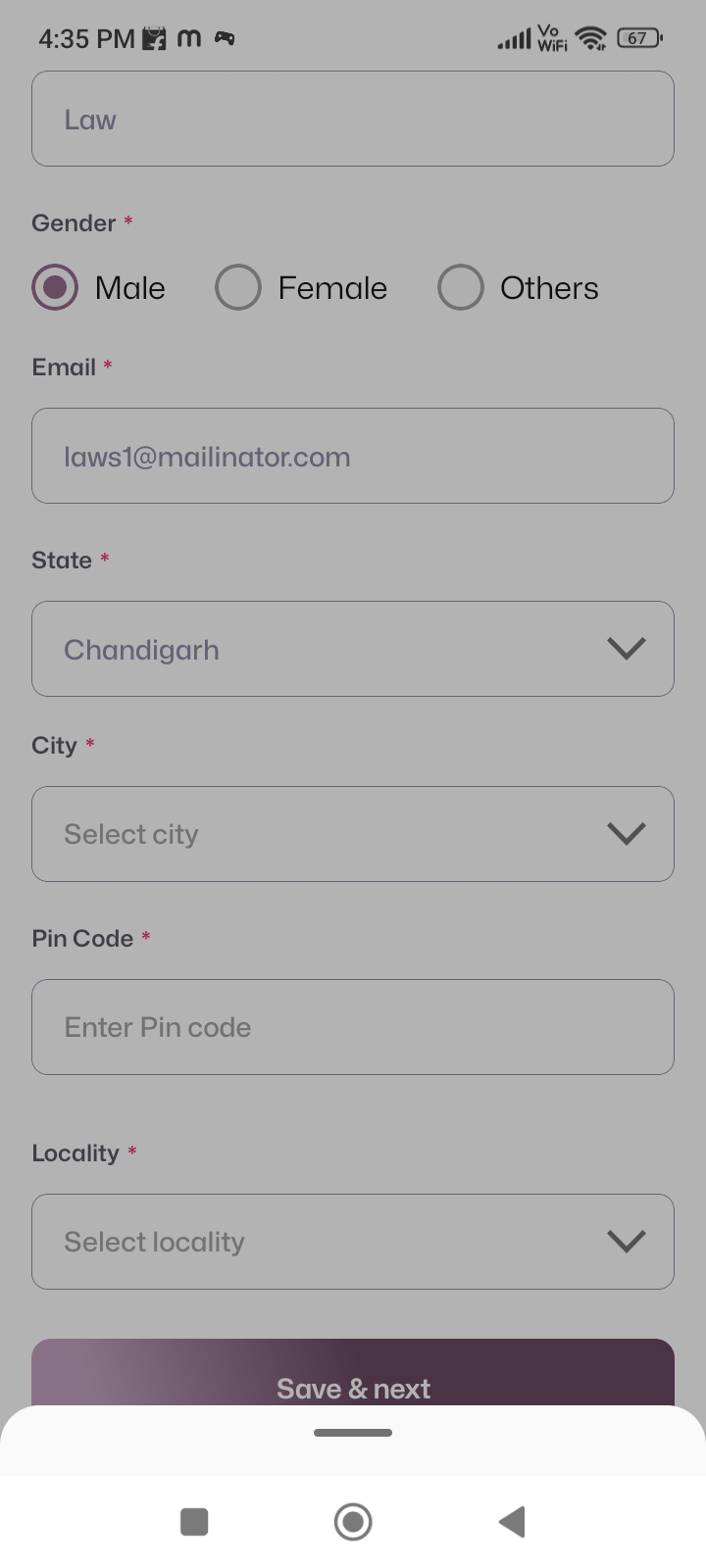Tap the game controller notification icon
706x1568 pixels.
coord(225,38)
